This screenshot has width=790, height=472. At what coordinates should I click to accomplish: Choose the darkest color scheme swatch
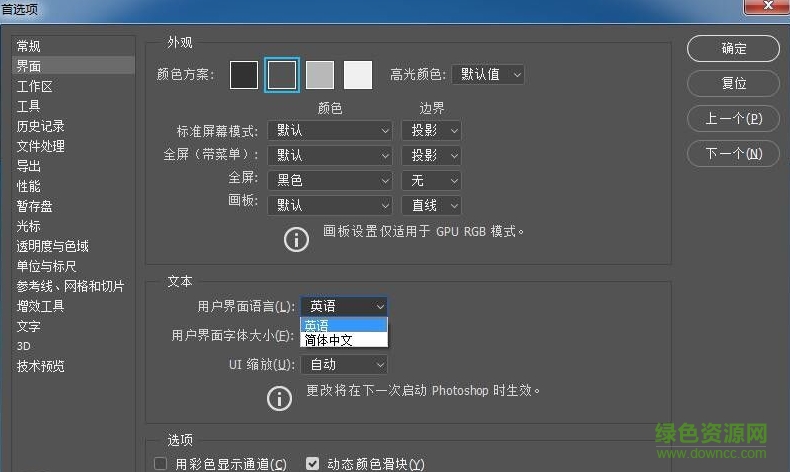click(244, 75)
